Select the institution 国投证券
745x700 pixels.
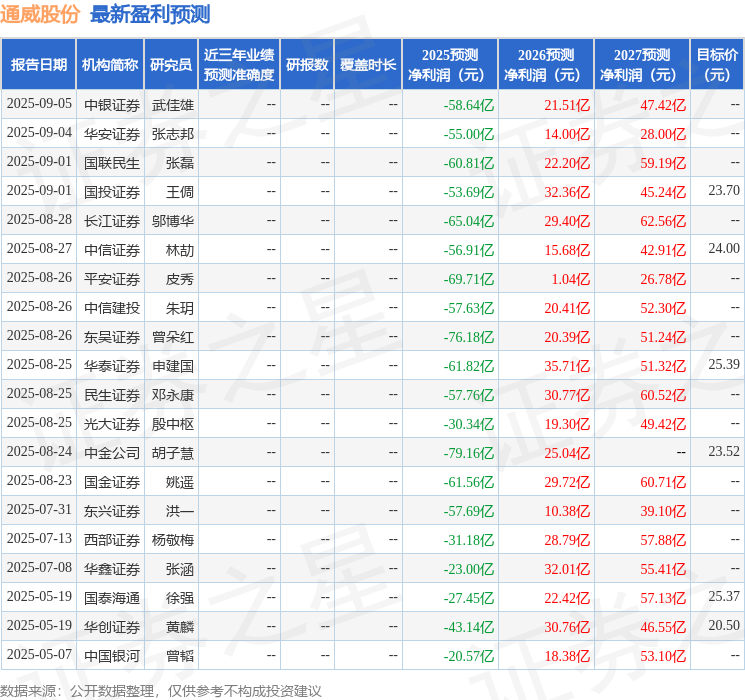[112, 192]
